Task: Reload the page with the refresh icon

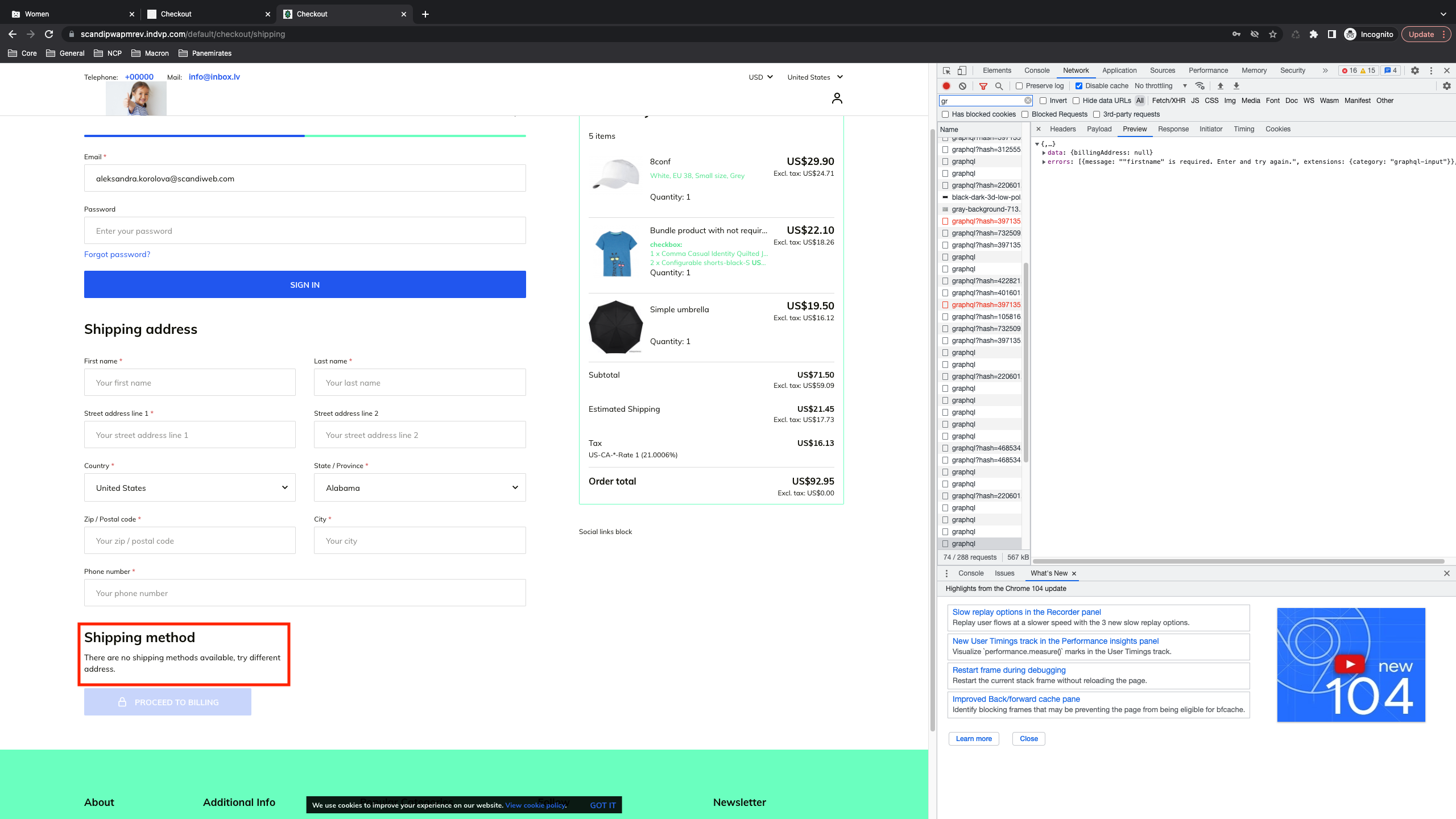Action: [49, 34]
